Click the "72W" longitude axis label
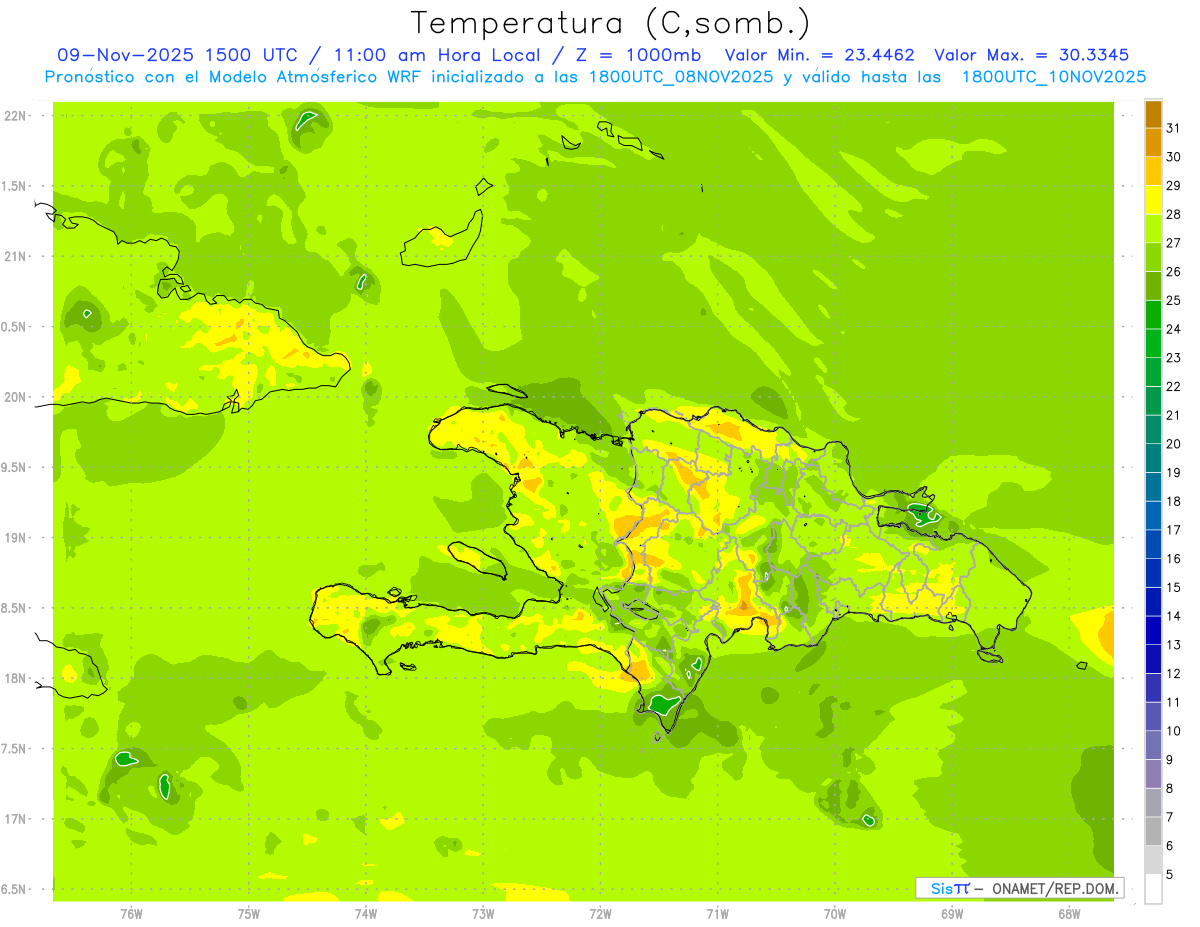1200x927 pixels. 600,913
